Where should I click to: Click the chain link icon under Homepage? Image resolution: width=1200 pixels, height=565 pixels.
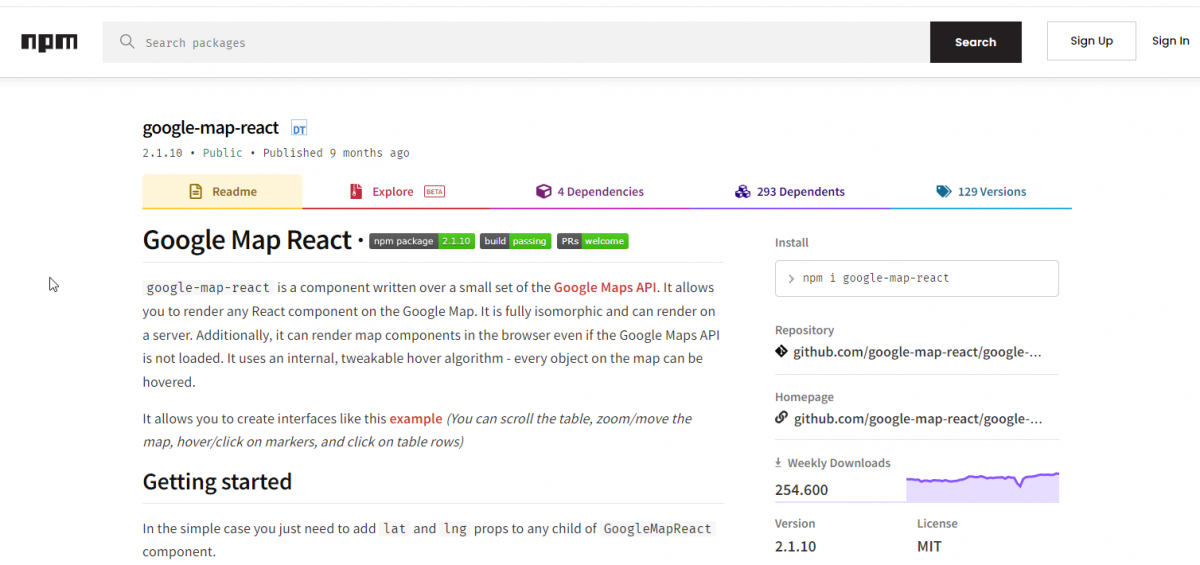[x=781, y=418]
